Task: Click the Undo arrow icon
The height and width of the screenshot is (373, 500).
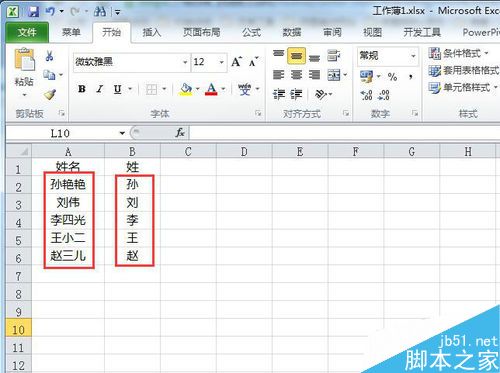Action: [x=50, y=12]
